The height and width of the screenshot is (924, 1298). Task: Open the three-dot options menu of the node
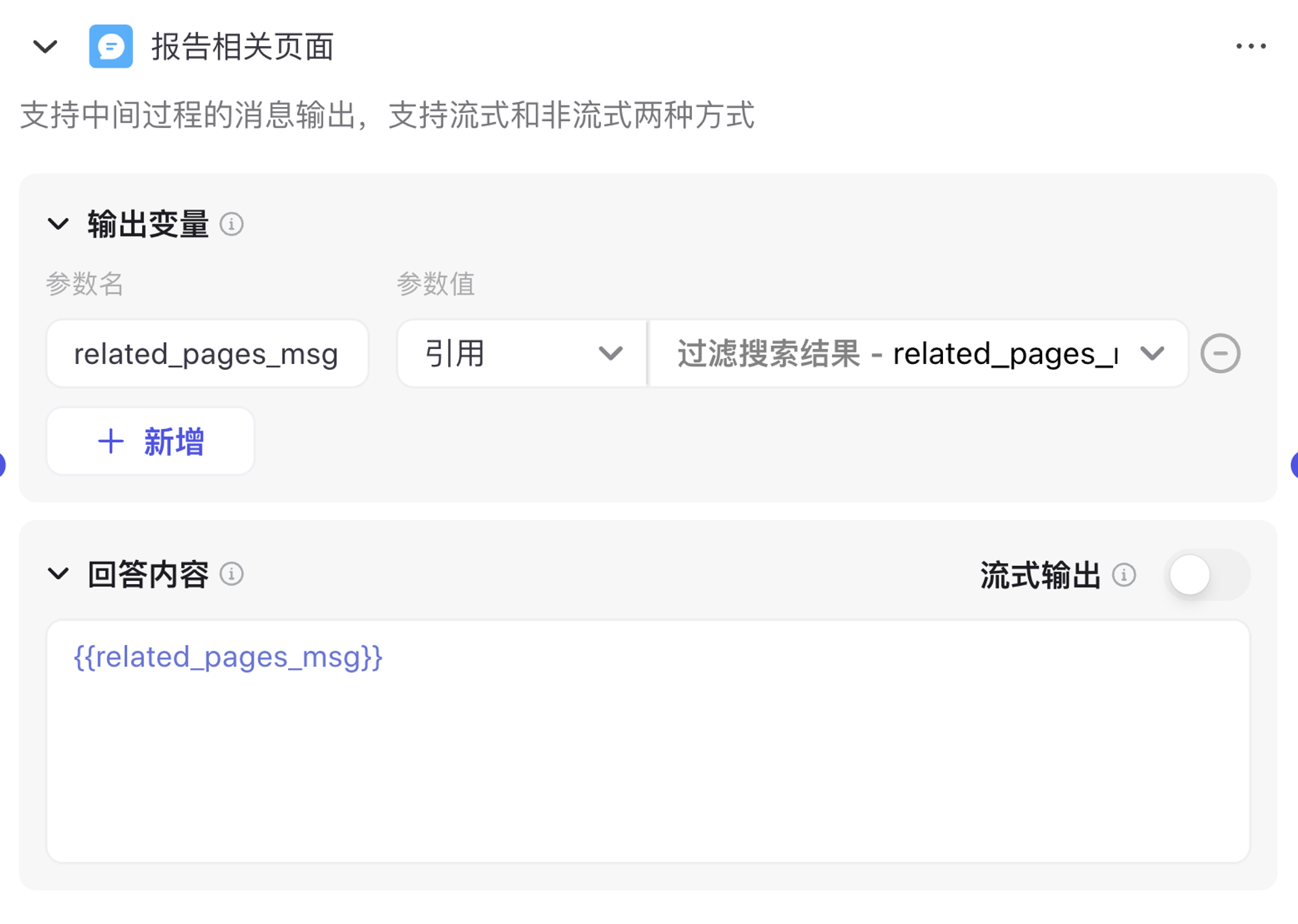(1251, 45)
